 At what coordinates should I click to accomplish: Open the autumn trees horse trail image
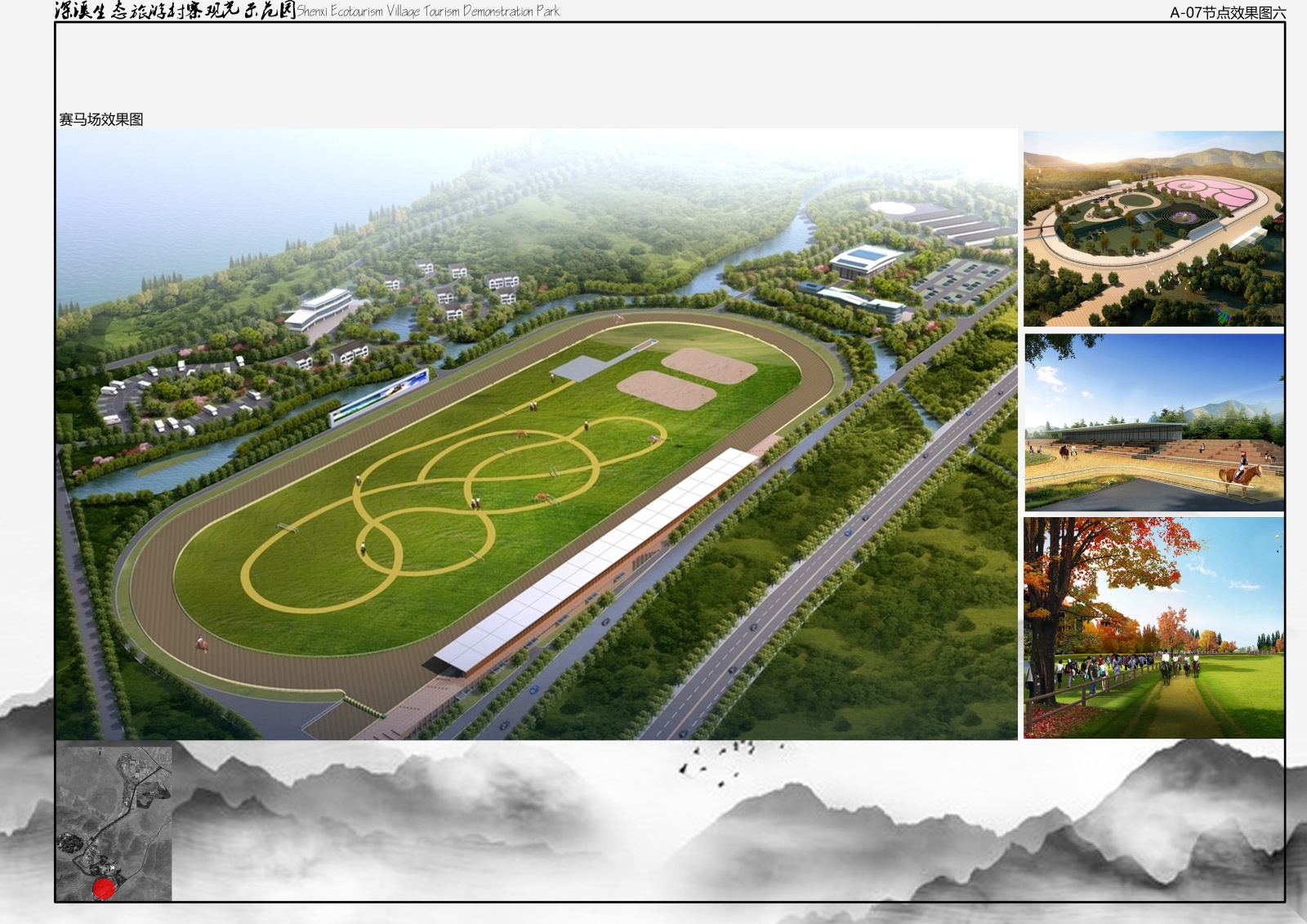coord(1153,627)
